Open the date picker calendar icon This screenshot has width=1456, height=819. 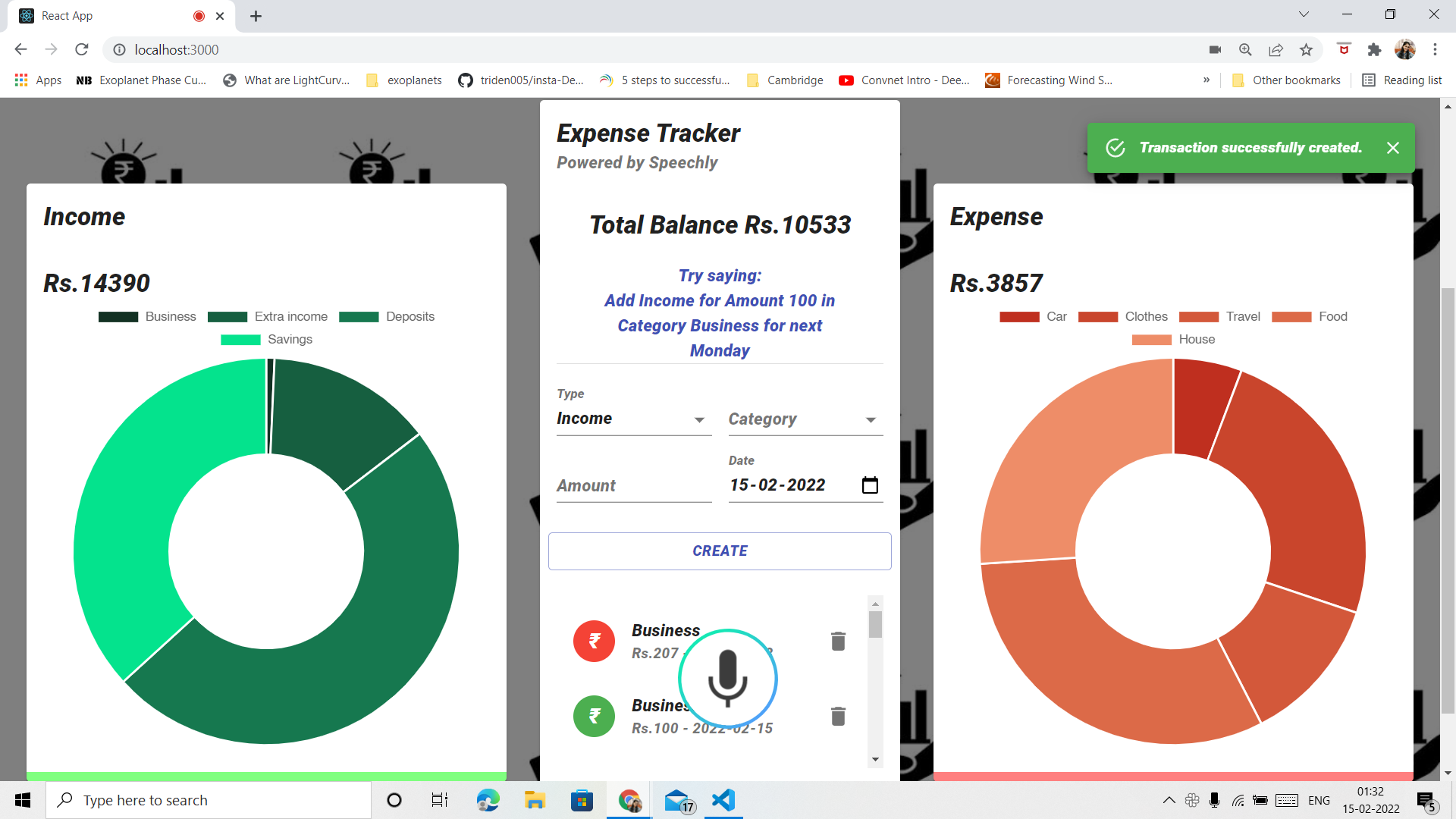coord(870,485)
